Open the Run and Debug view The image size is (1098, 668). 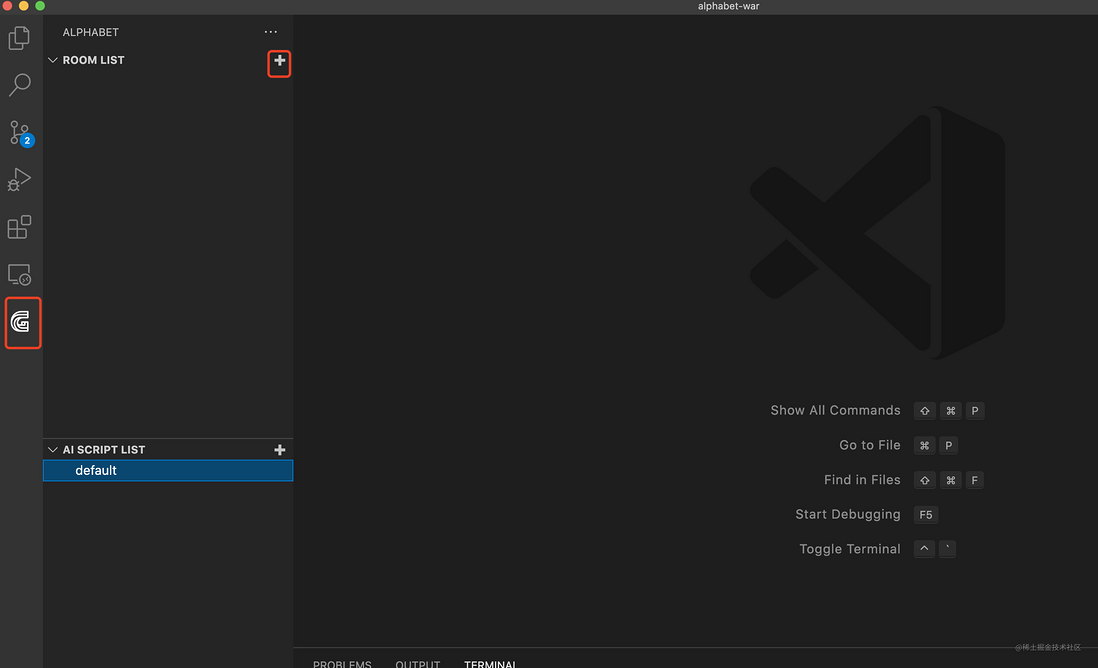point(20,179)
